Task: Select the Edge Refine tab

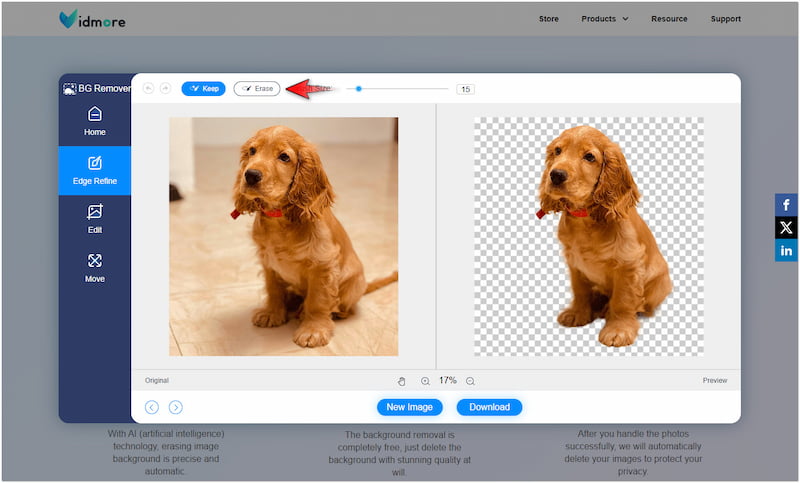Action: 95,170
